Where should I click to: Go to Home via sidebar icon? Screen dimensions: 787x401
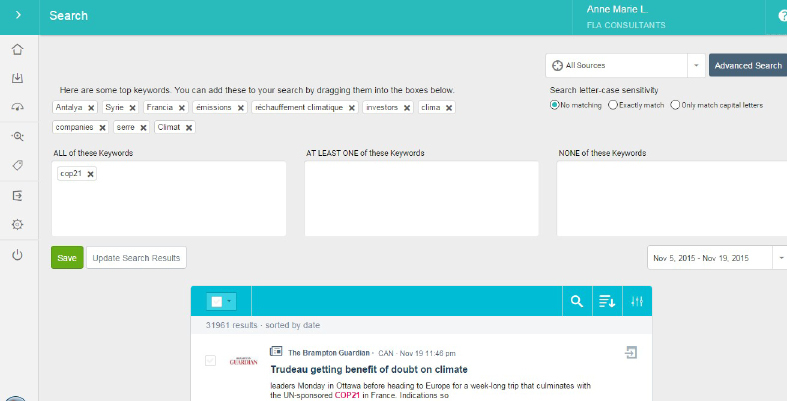tap(18, 50)
